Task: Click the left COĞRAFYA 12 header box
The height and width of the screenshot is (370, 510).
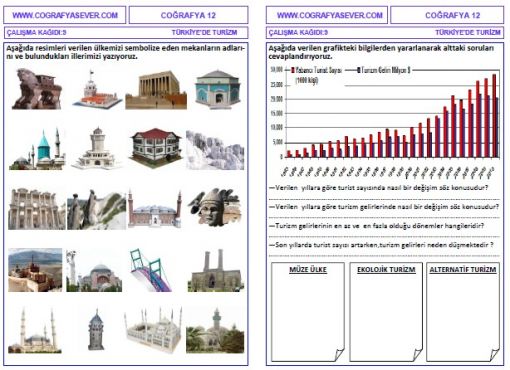Action: tap(188, 15)
